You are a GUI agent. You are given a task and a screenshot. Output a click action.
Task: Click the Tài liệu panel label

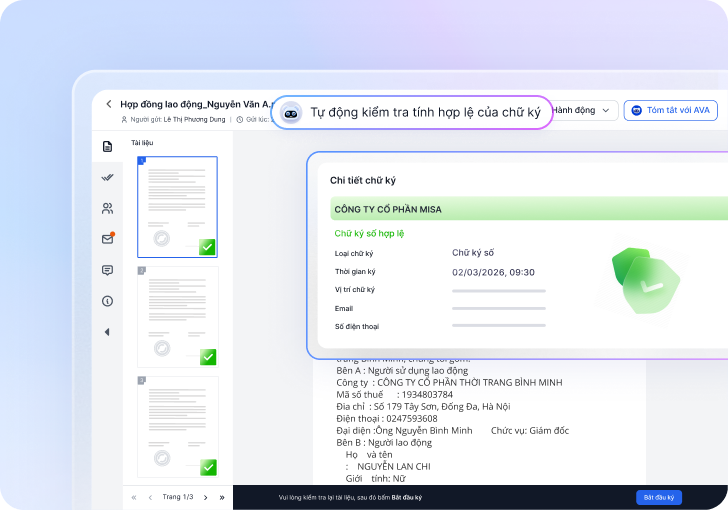coord(142,143)
